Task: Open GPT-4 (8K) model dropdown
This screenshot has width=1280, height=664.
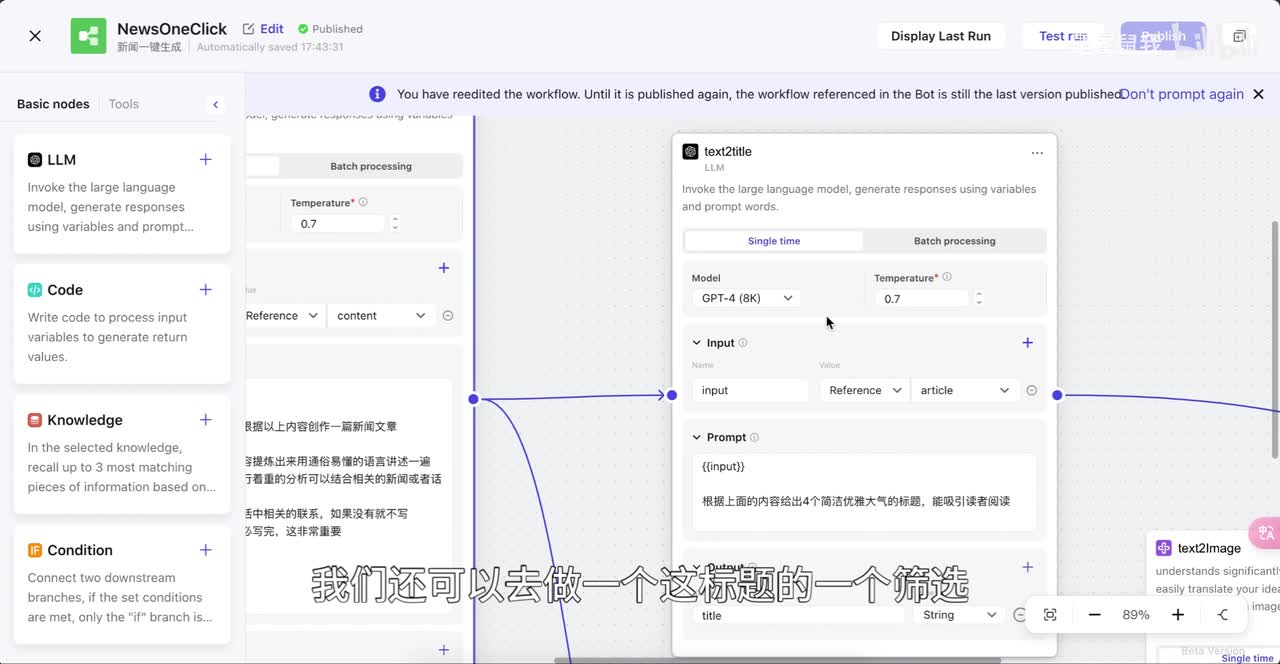Action: 746,298
